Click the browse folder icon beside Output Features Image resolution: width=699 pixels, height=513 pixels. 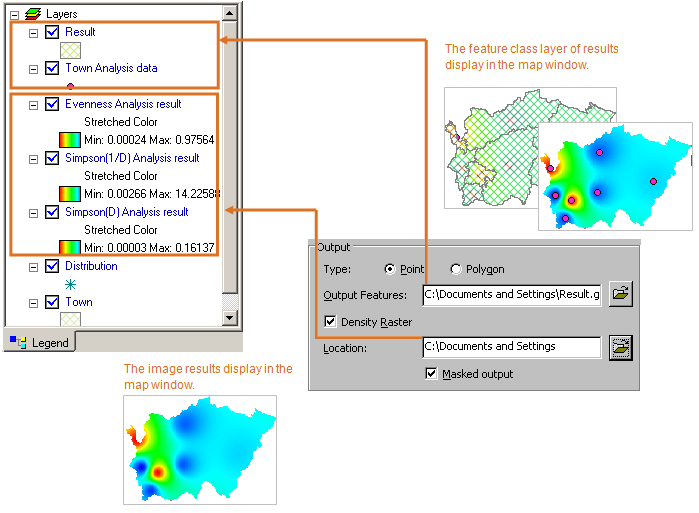(x=621, y=294)
